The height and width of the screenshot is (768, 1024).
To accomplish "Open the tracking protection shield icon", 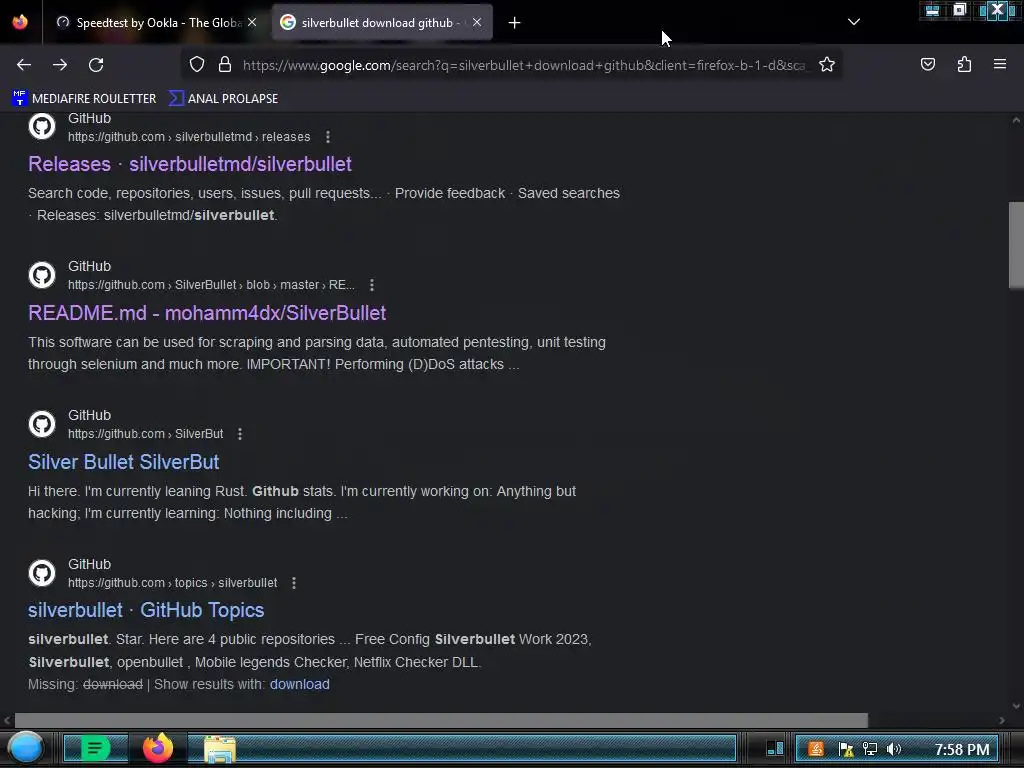I will point(197,65).
